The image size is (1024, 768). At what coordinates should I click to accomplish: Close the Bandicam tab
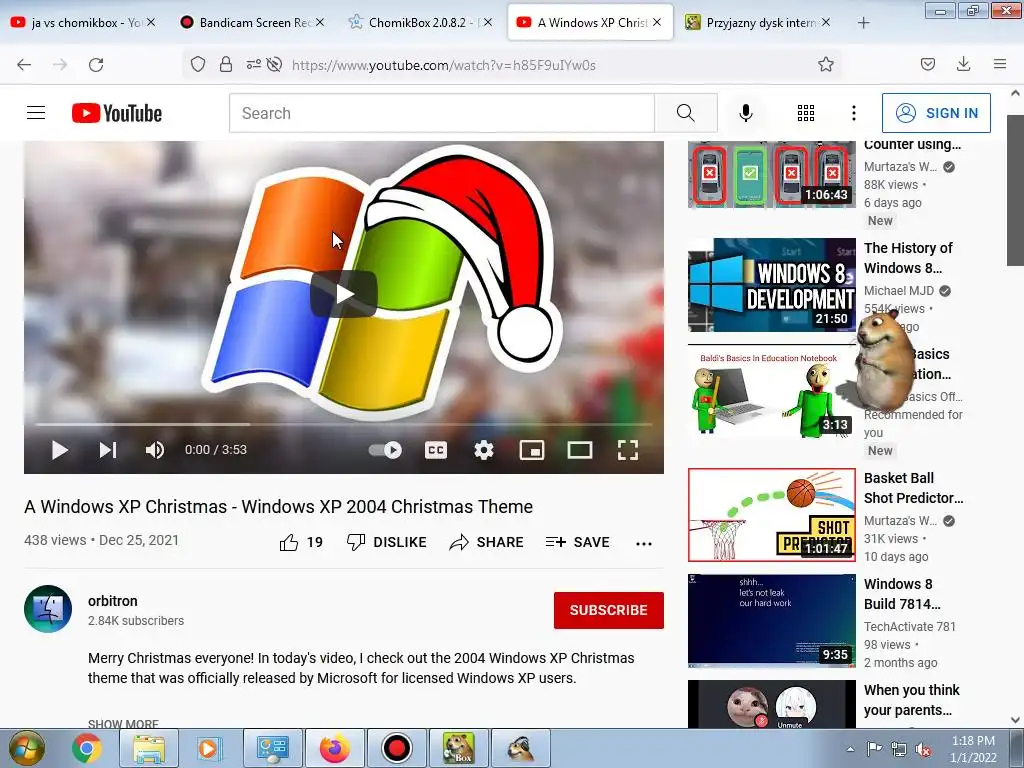pyautogui.click(x=320, y=22)
